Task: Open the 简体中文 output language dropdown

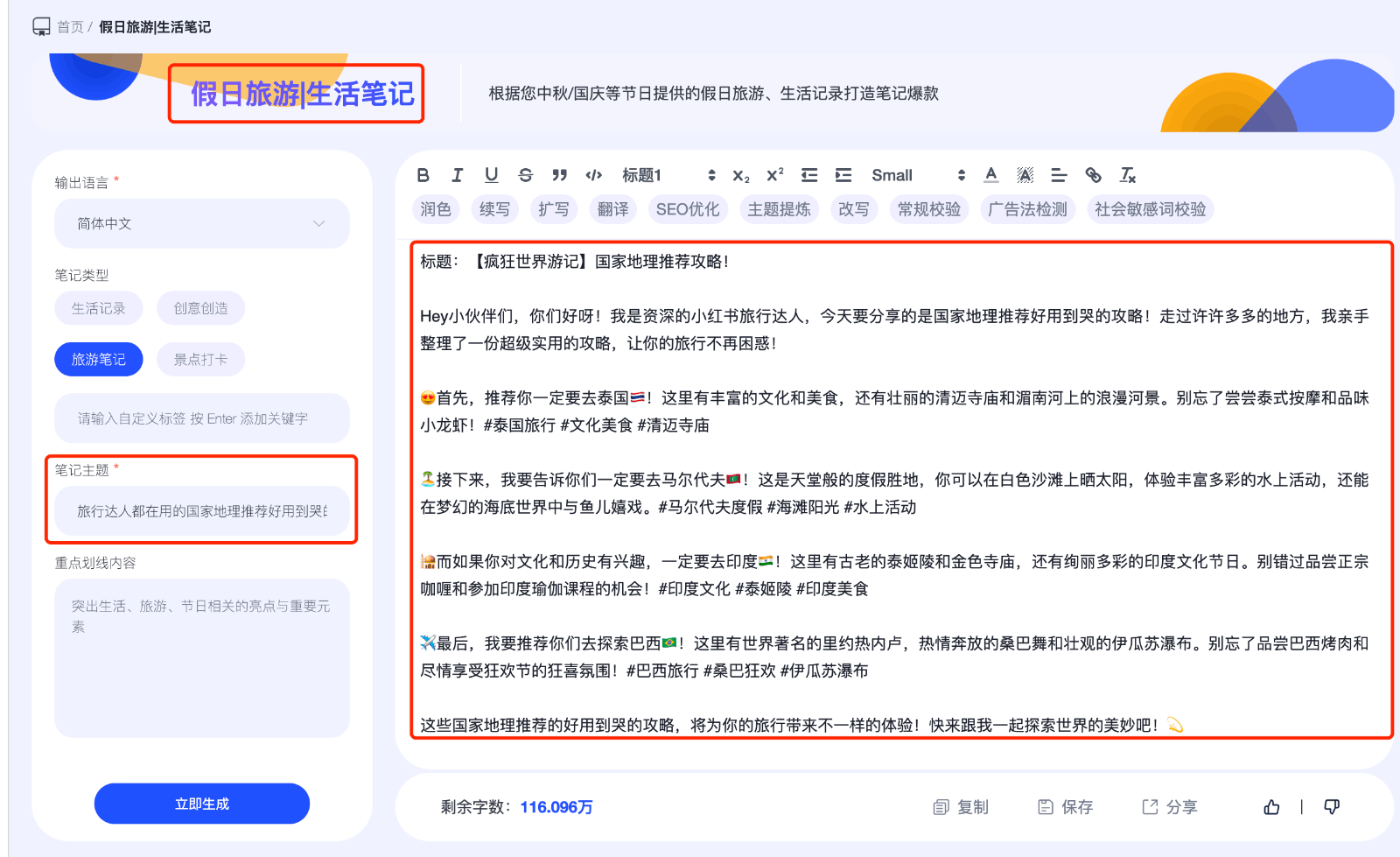Action: click(201, 223)
